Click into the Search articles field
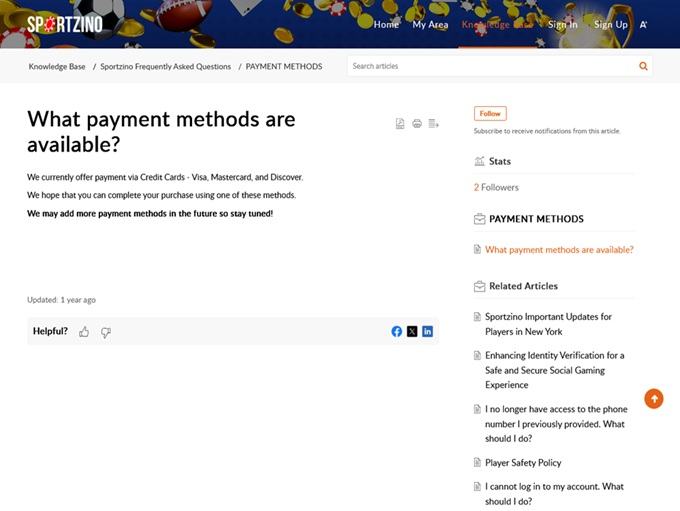 (x=490, y=66)
